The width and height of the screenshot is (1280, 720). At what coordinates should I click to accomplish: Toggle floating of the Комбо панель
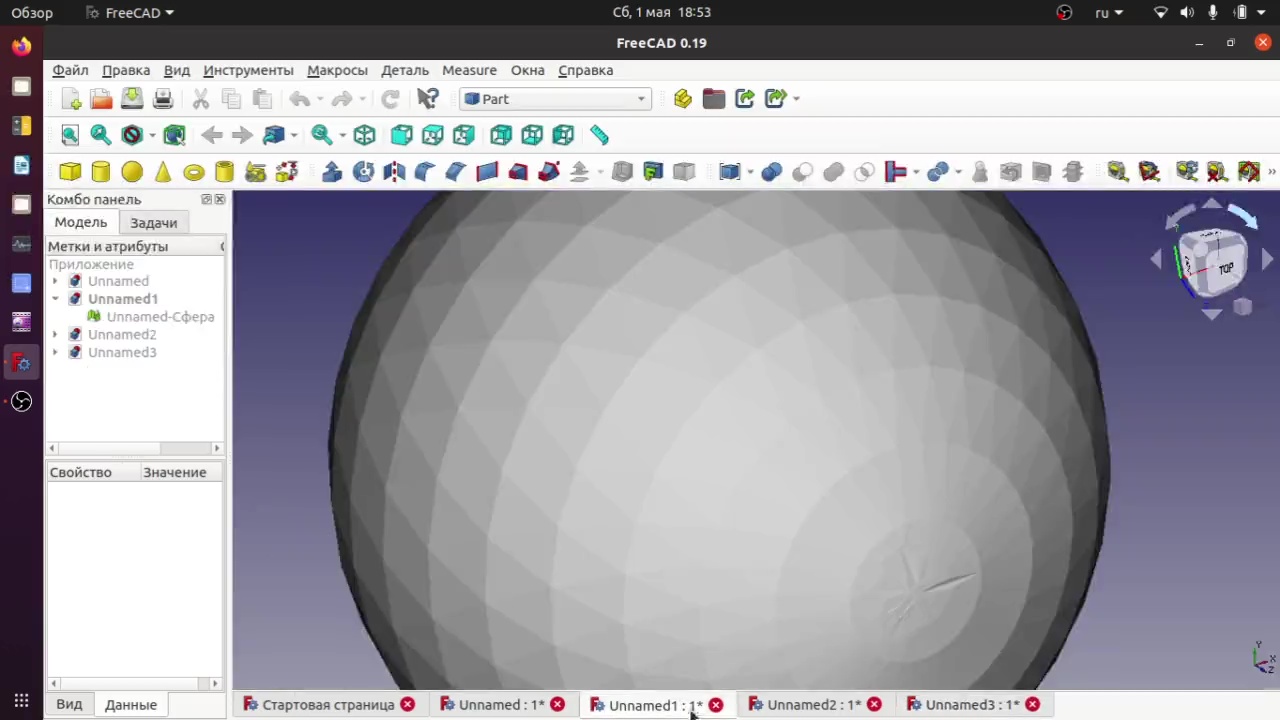[206, 199]
